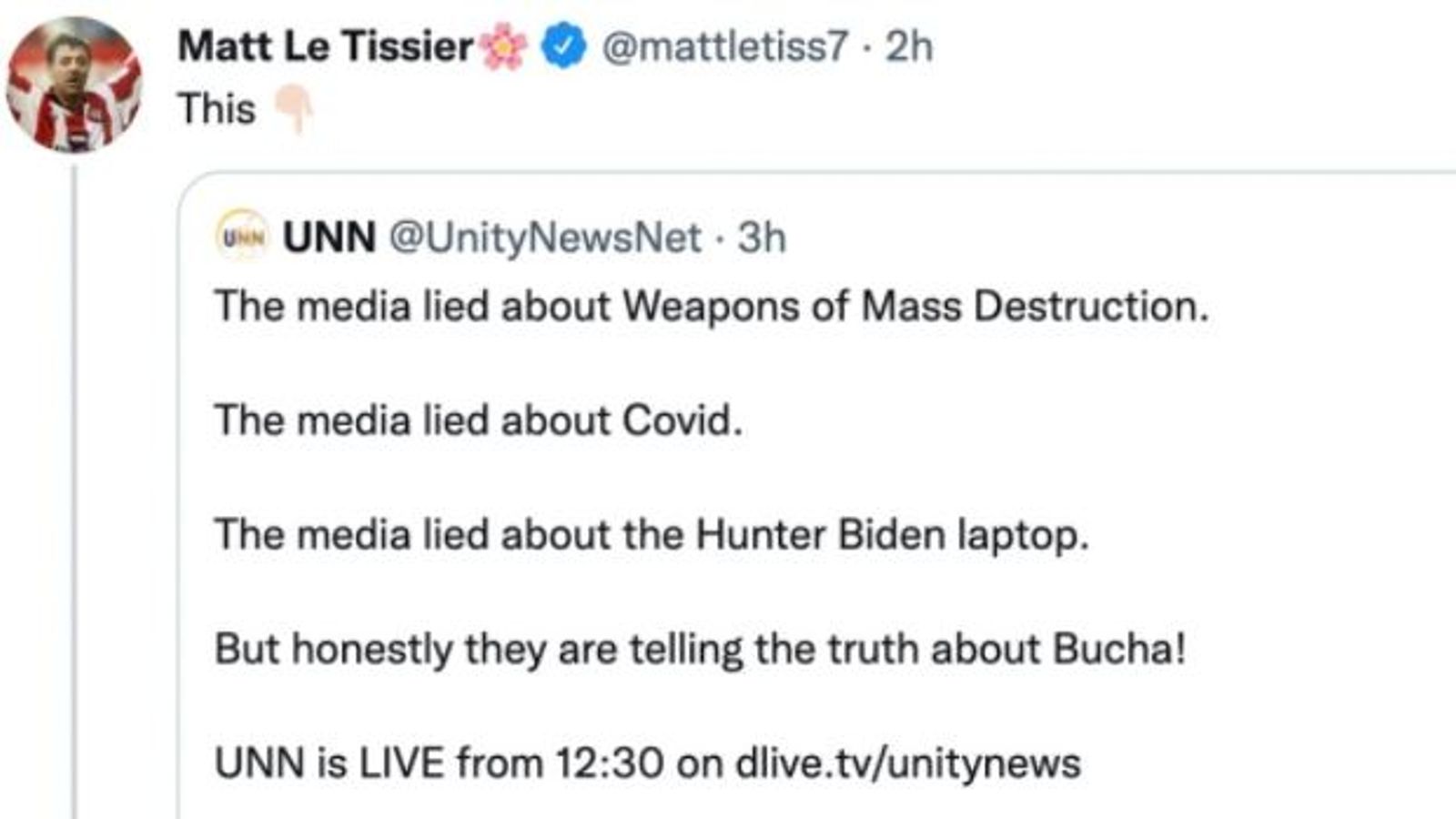This screenshot has width=1456, height=819.
Task: Click the word "This" in the tweet
Action: [x=217, y=109]
